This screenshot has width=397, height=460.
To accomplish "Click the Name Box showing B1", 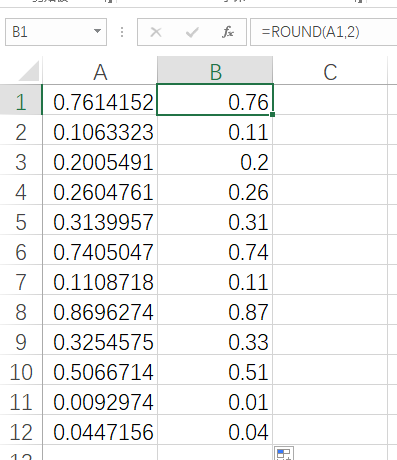I will [x=56, y=32].
